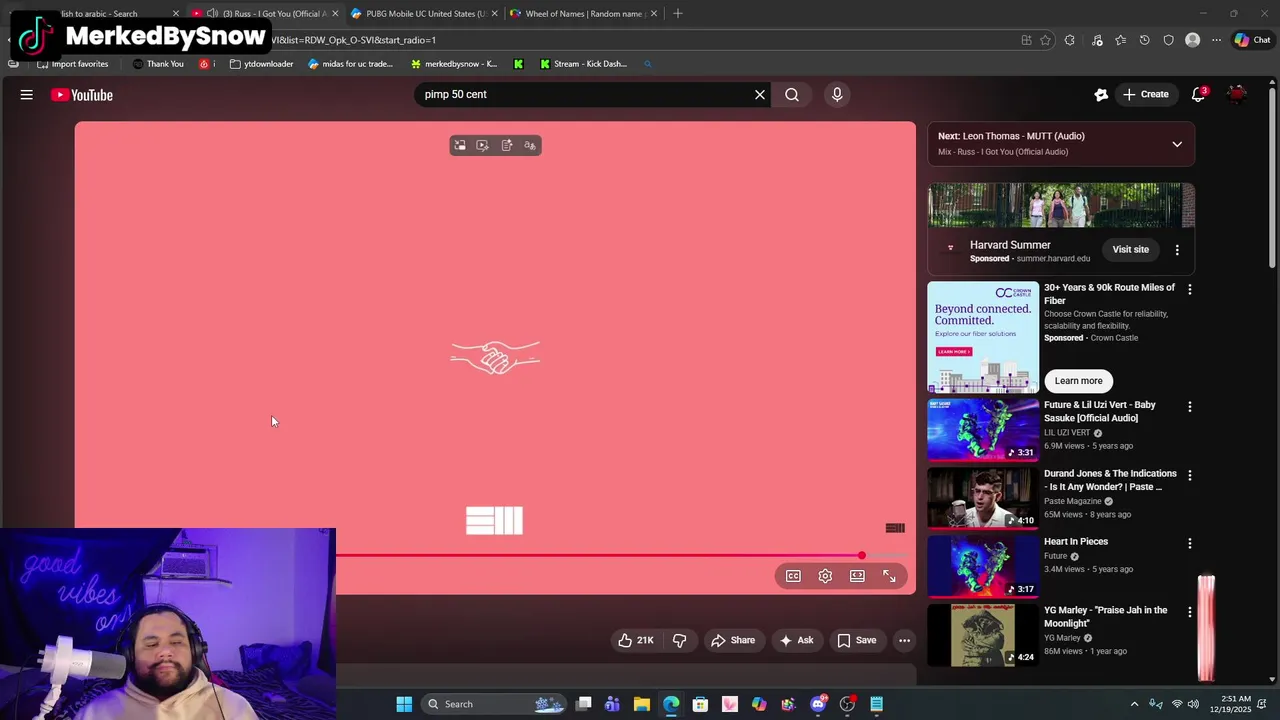1280x720 pixels.
Task: Open the video player settings gear
Action: point(825,576)
